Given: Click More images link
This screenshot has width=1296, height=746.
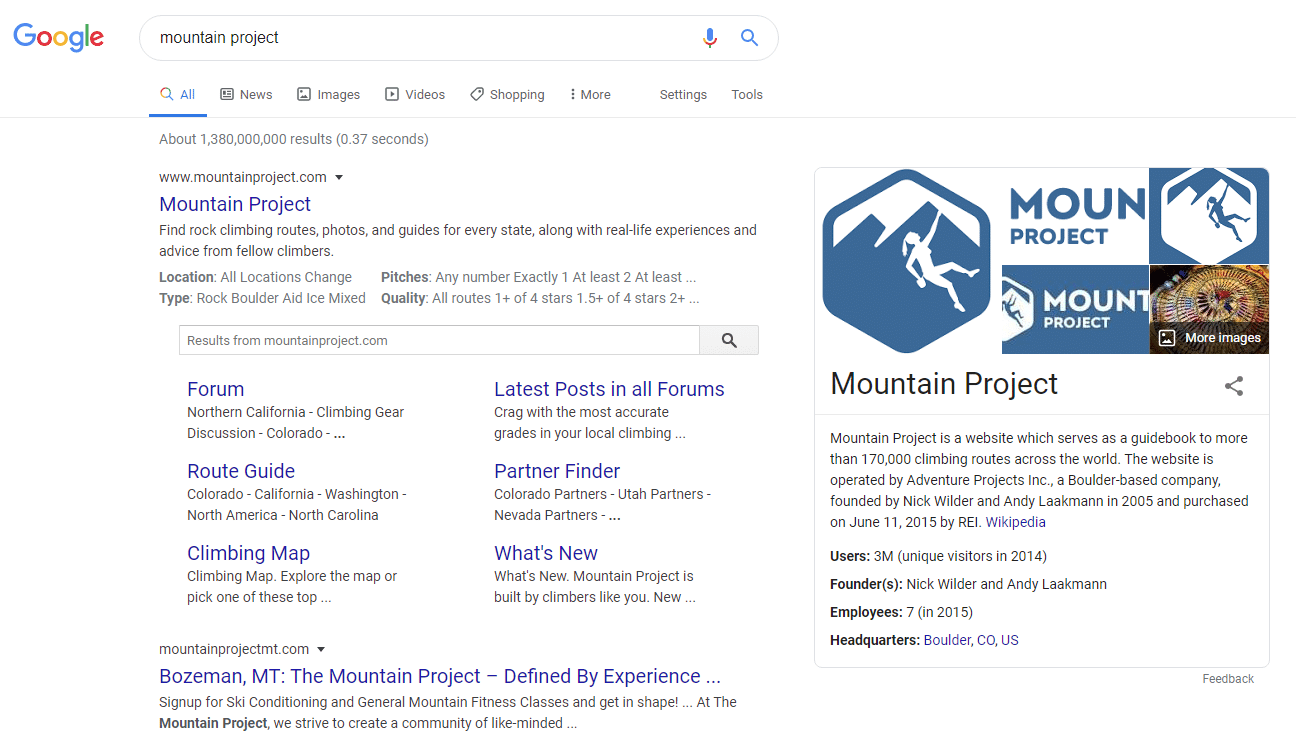Looking at the screenshot, I should [1211, 338].
